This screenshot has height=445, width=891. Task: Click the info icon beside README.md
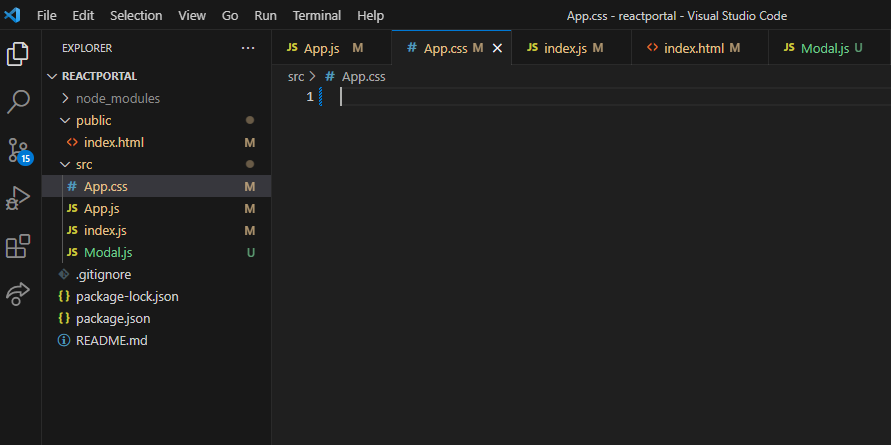click(x=64, y=341)
